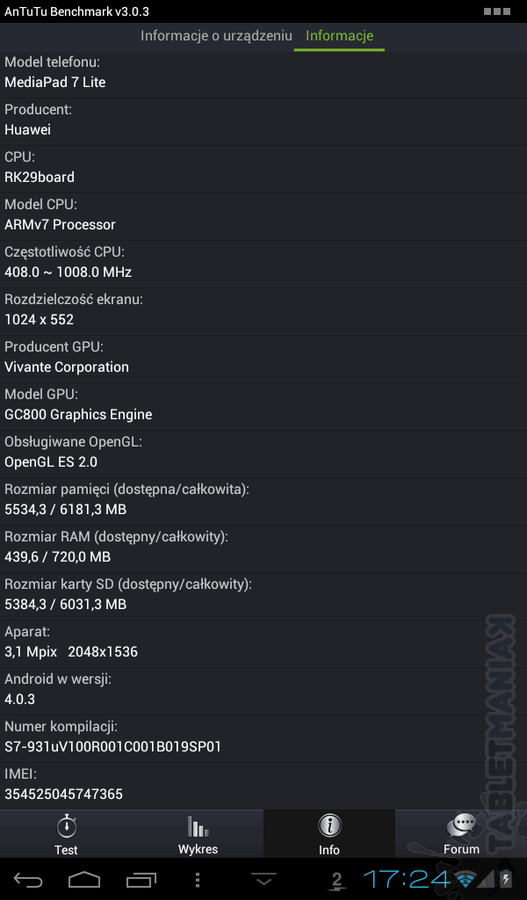Image resolution: width=527 pixels, height=900 pixels.
Task: Tap the Model telefonu MediaPad 7 Lite row
Action: 264,73
